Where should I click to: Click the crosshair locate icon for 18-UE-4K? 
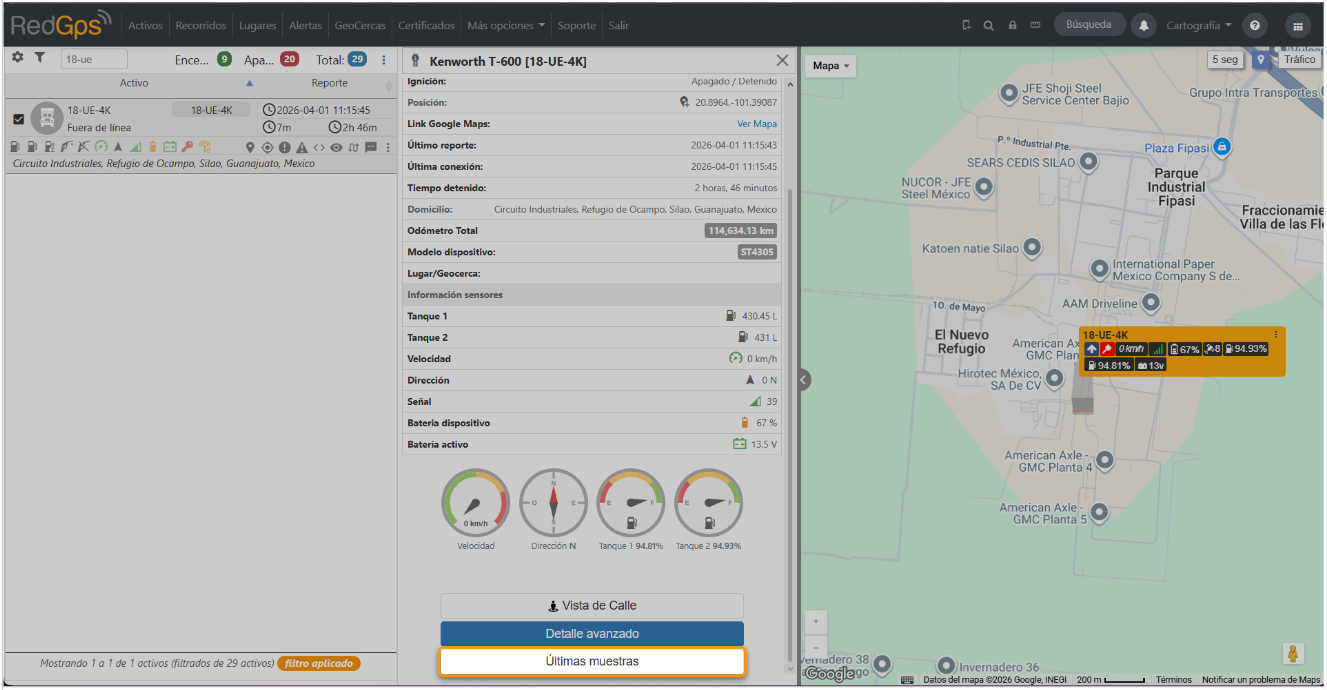coord(267,147)
